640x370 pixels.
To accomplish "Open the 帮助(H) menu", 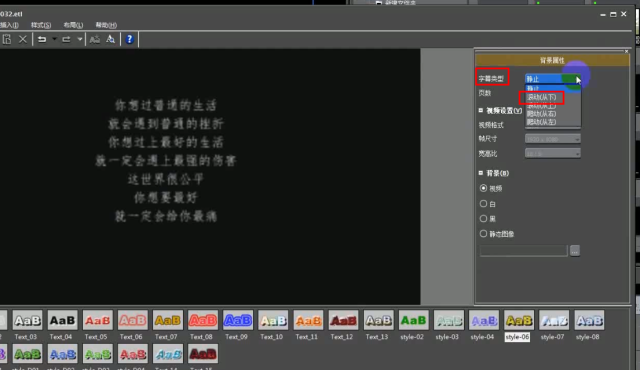I will 106,25.
